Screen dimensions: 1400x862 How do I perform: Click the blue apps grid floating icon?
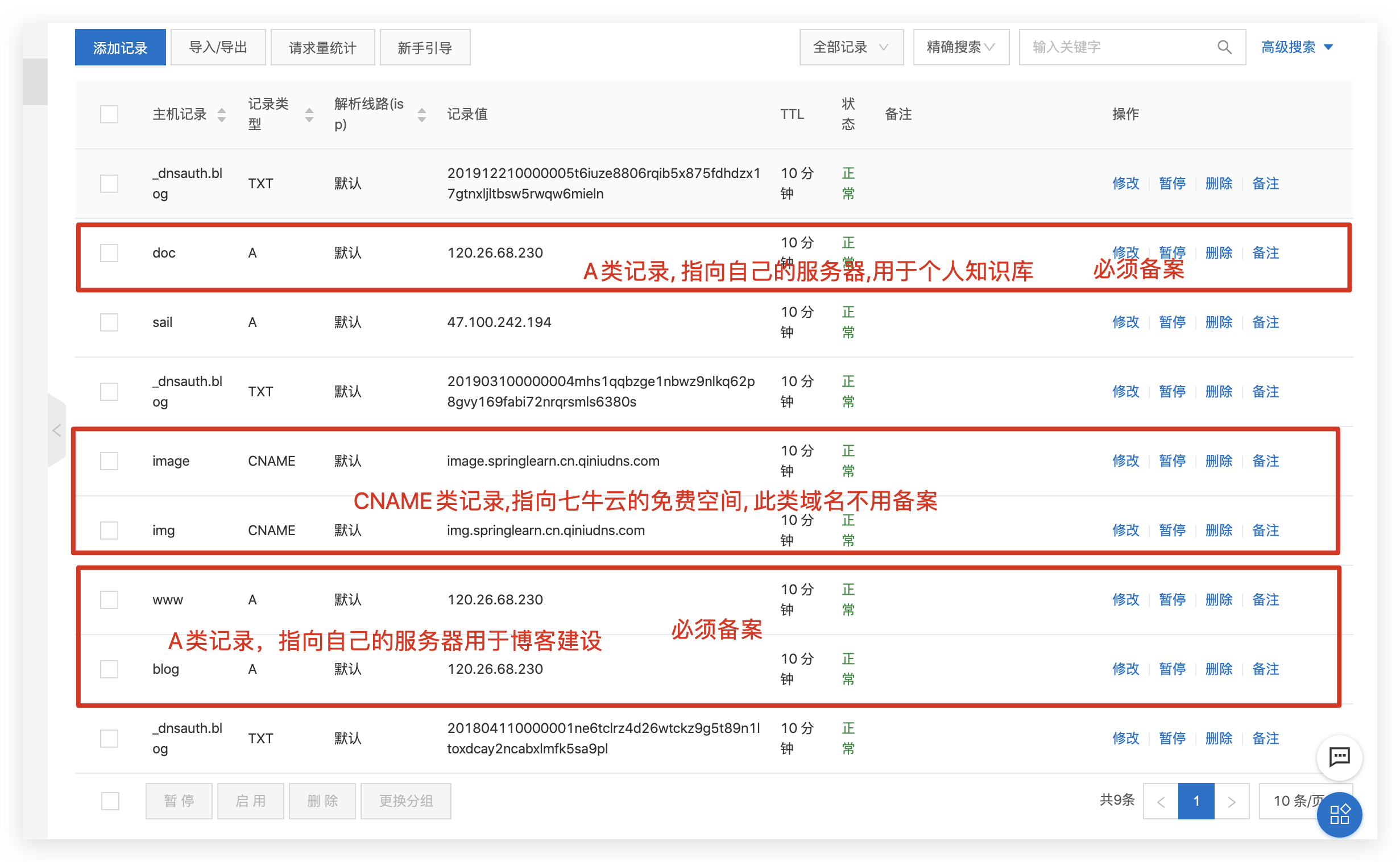[x=1339, y=814]
